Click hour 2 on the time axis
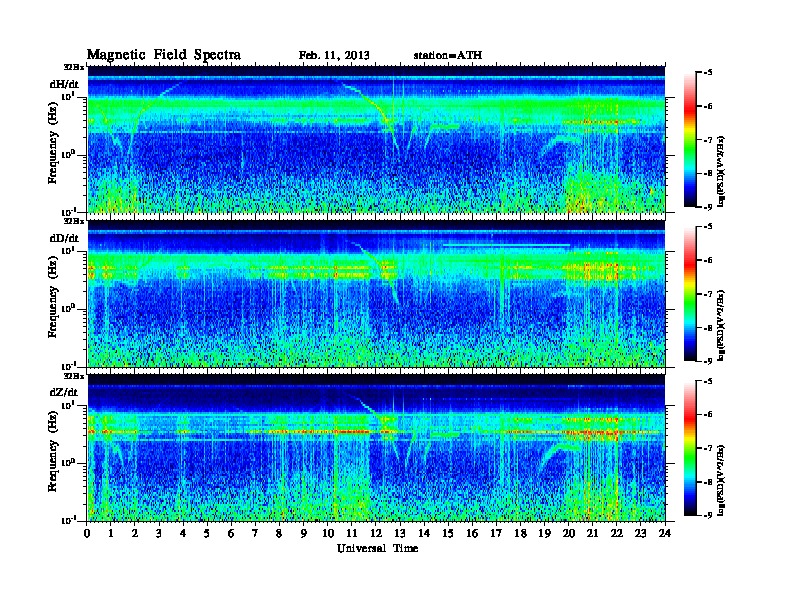 (x=135, y=533)
